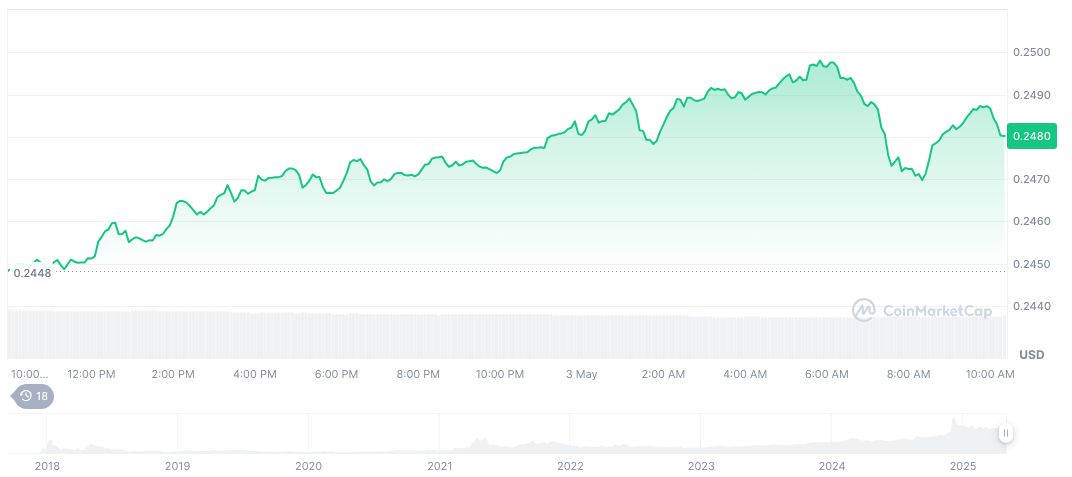Click the 0.2448 opening price label
Image resolution: width=1072 pixels, height=477 pixels.
coord(33,272)
